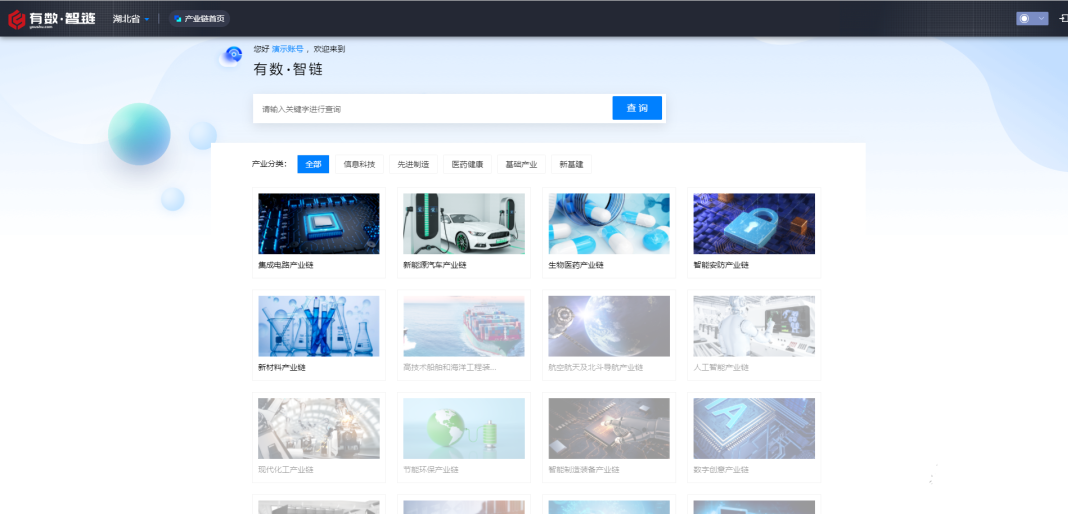
Task: Go to 产业链首页 in the top bar
Action: [x=200, y=19]
